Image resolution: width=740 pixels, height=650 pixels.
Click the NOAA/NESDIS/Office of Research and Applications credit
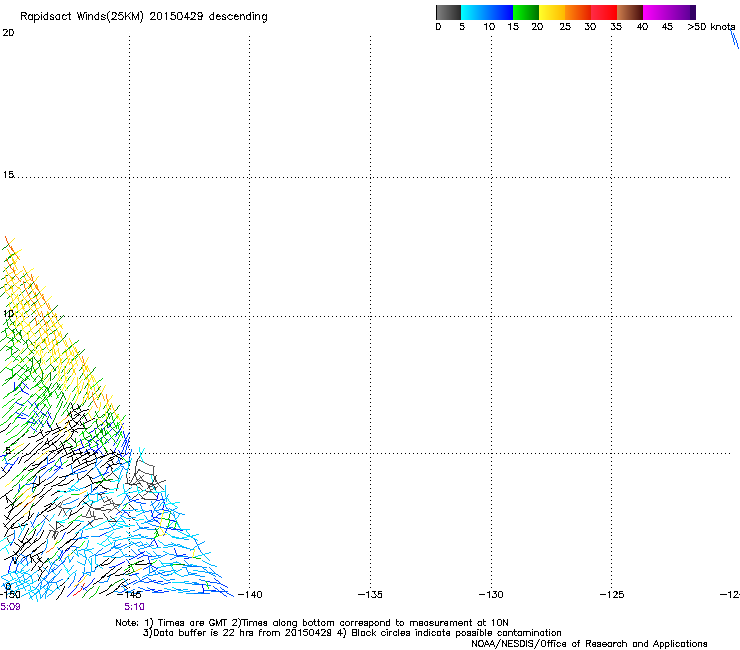(x=589, y=644)
